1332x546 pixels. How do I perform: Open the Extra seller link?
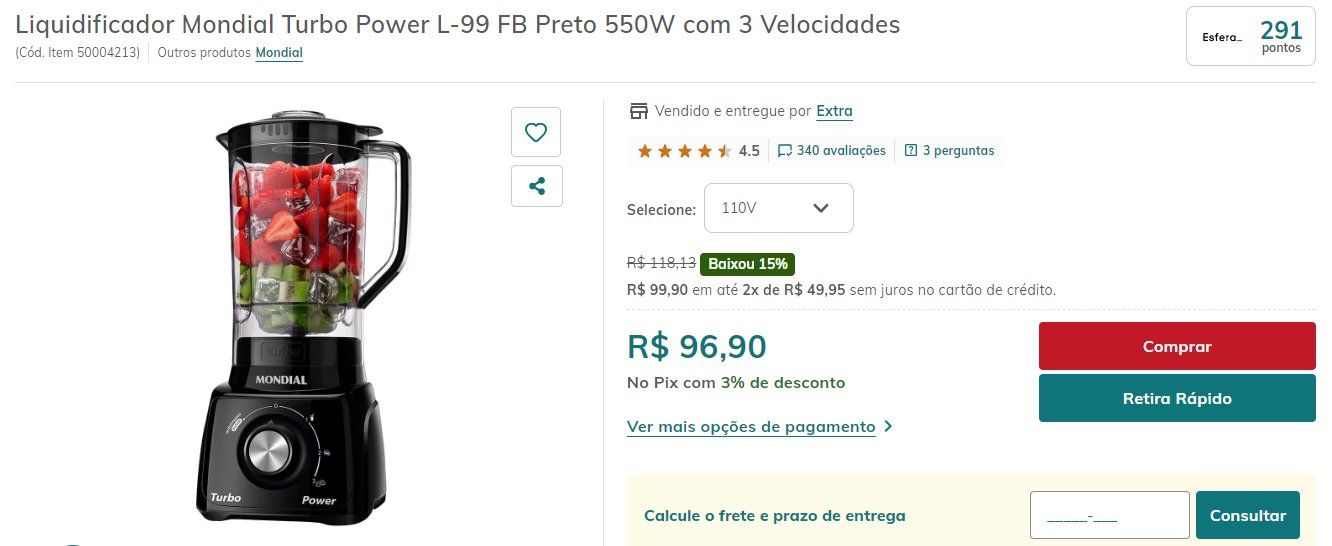point(834,111)
